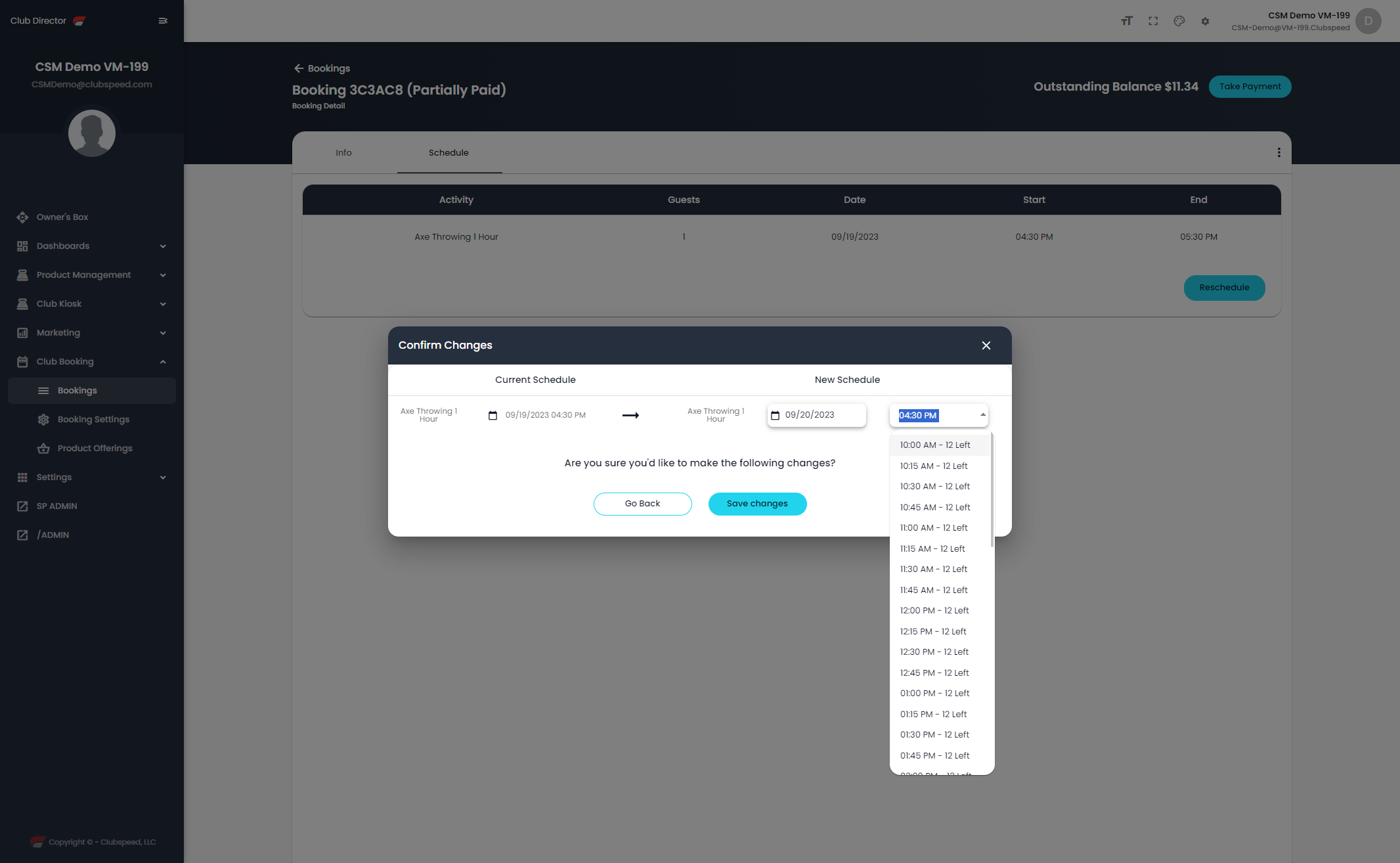Open Owner's Box in sidebar
Screen dimensions: 1400x863
(x=92, y=217)
